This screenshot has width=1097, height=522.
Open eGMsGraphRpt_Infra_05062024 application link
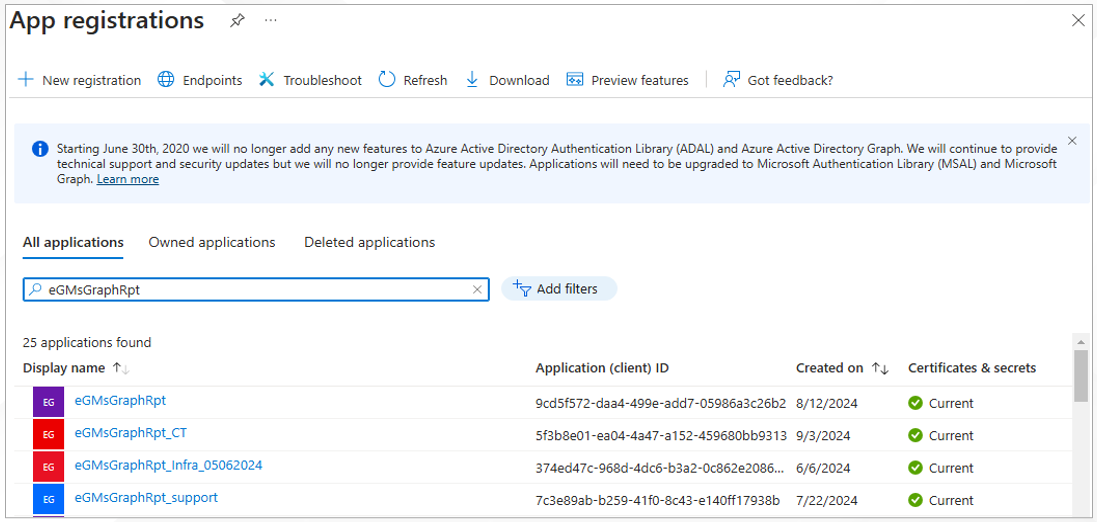[169, 465]
